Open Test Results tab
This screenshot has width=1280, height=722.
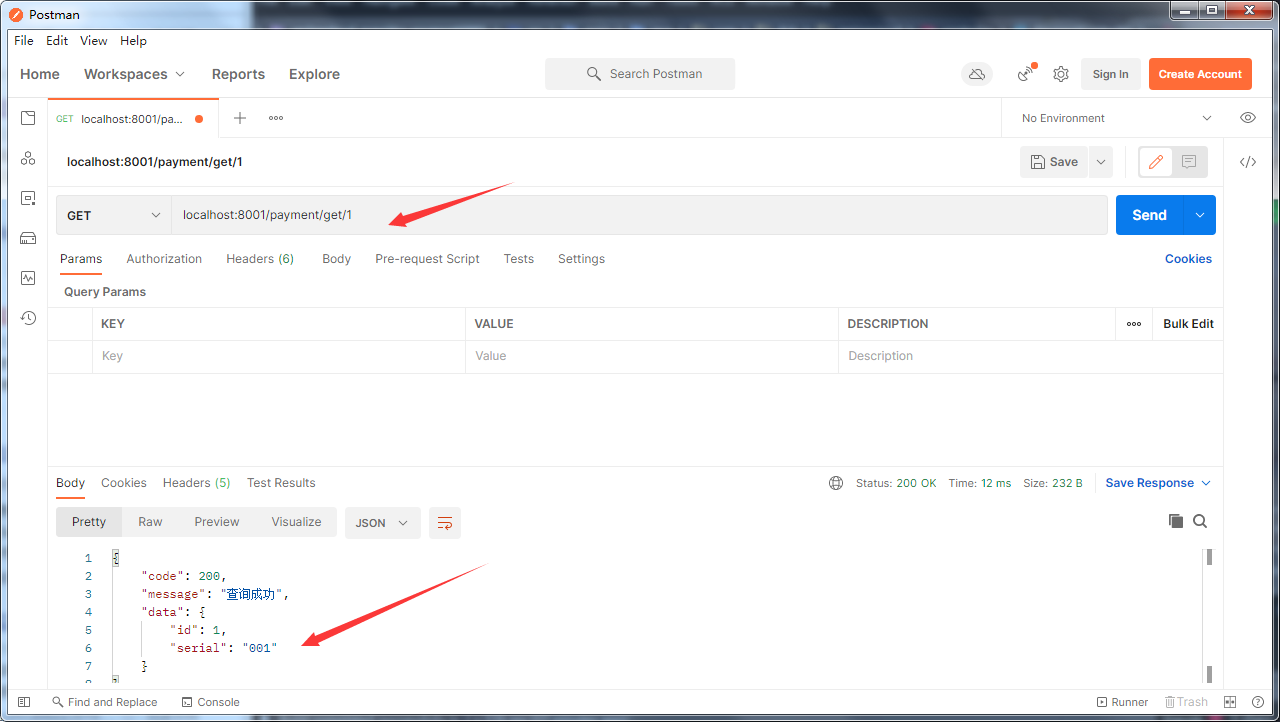pos(281,483)
